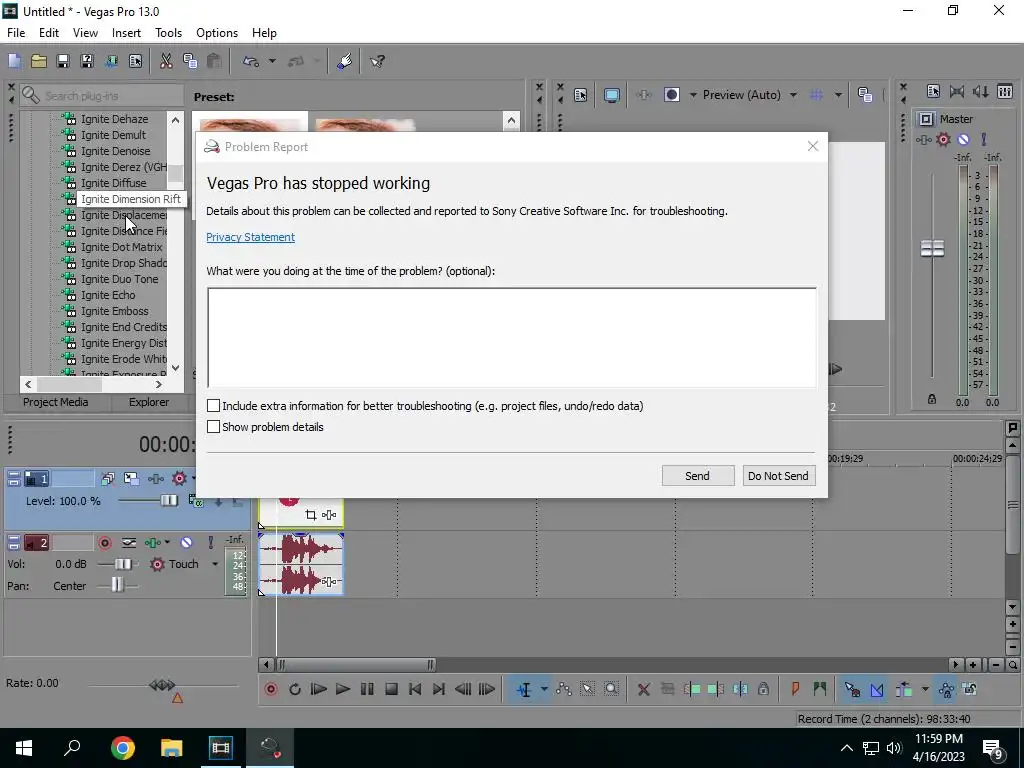Toggle the Enable Snapping icon
The image size is (1024, 768).
click(x=852, y=689)
